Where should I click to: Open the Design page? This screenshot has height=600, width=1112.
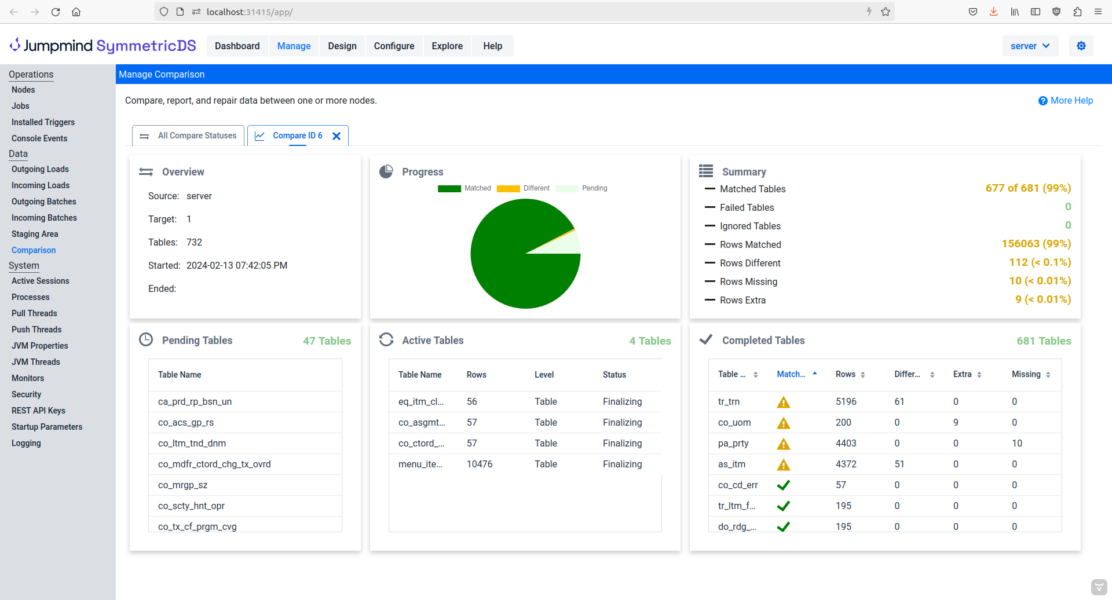click(342, 46)
